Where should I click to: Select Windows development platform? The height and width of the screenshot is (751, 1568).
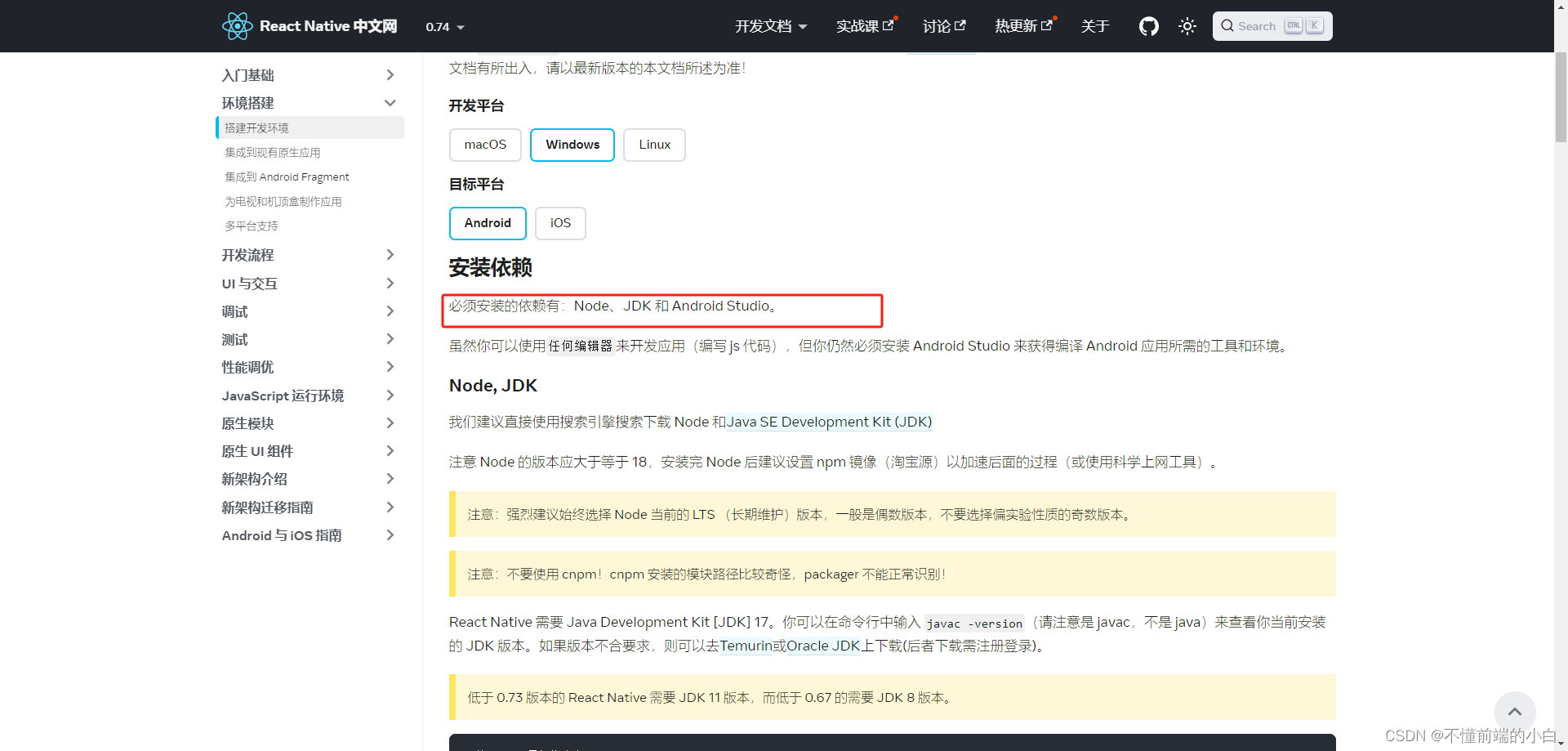pos(572,145)
